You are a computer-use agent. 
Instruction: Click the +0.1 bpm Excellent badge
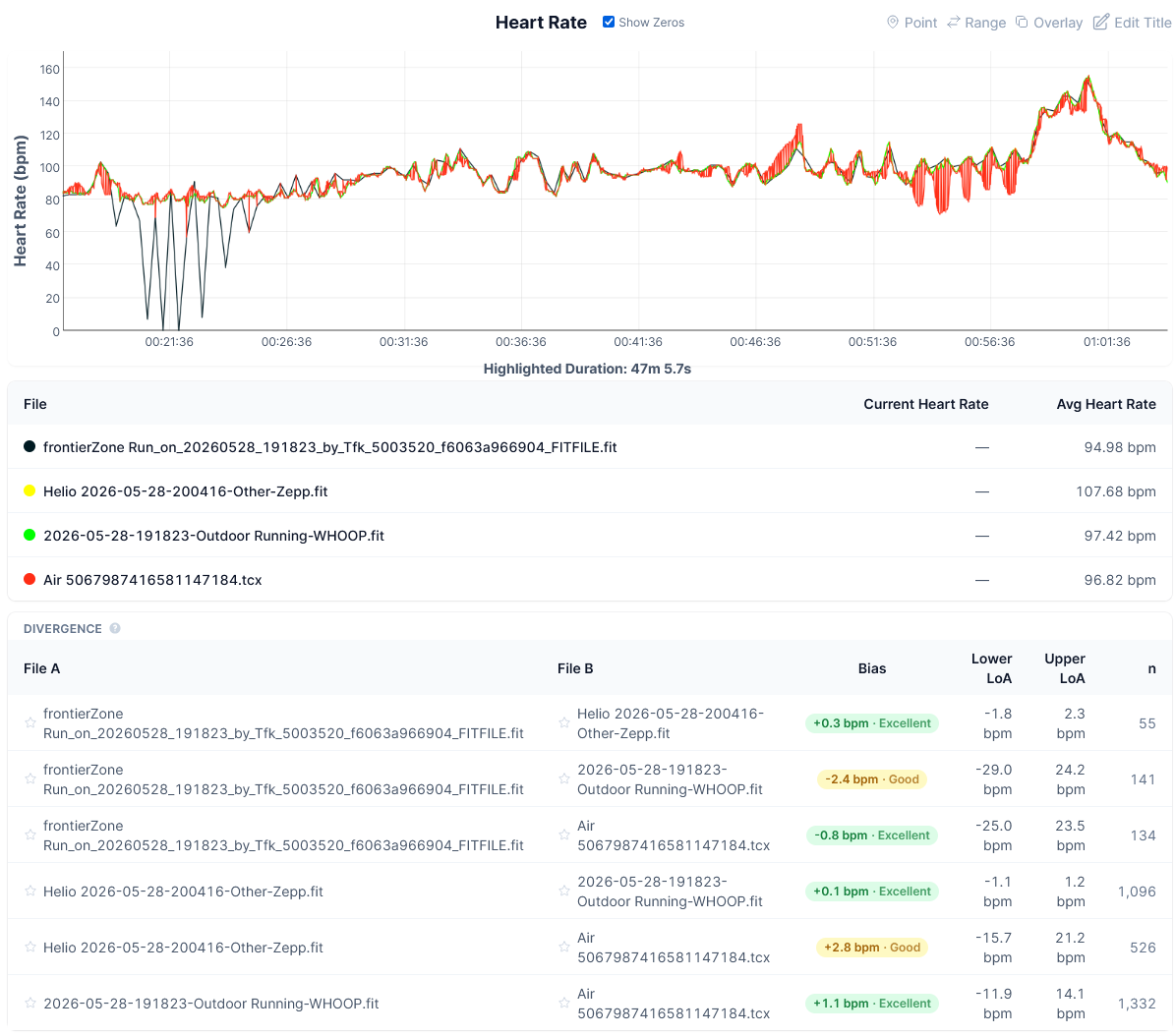(871, 892)
